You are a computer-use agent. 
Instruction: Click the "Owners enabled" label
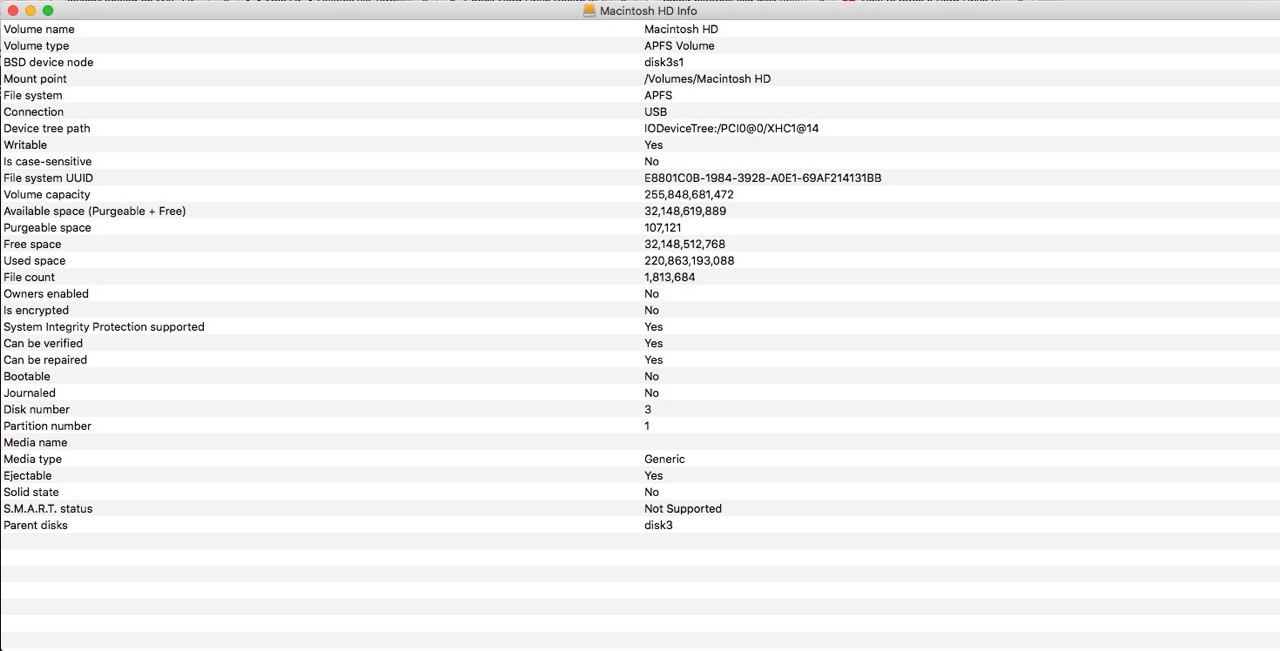tap(46, 294)
